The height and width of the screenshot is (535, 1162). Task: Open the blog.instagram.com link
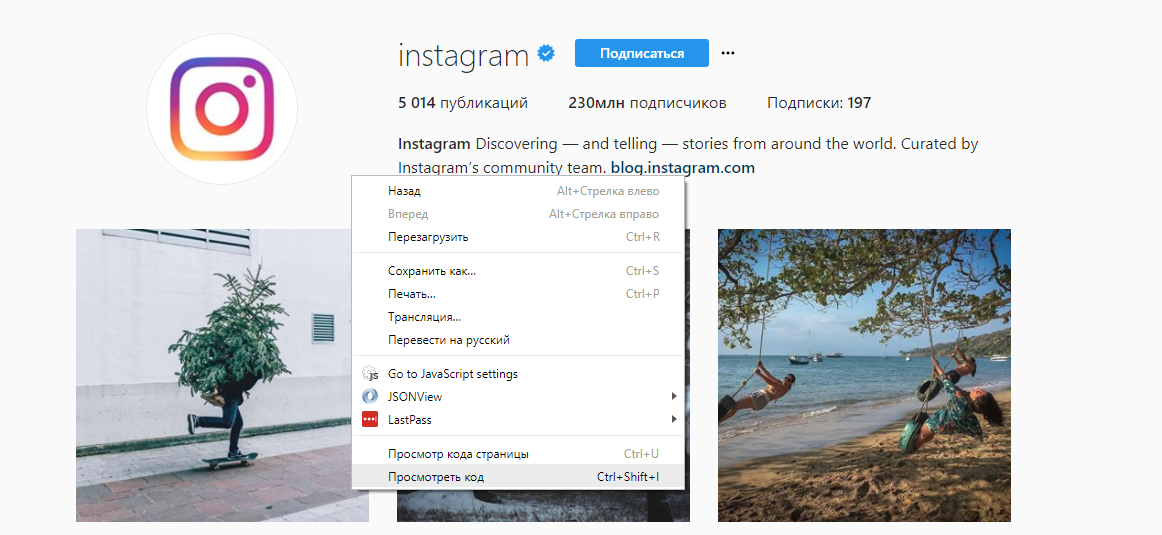(683, 167)
